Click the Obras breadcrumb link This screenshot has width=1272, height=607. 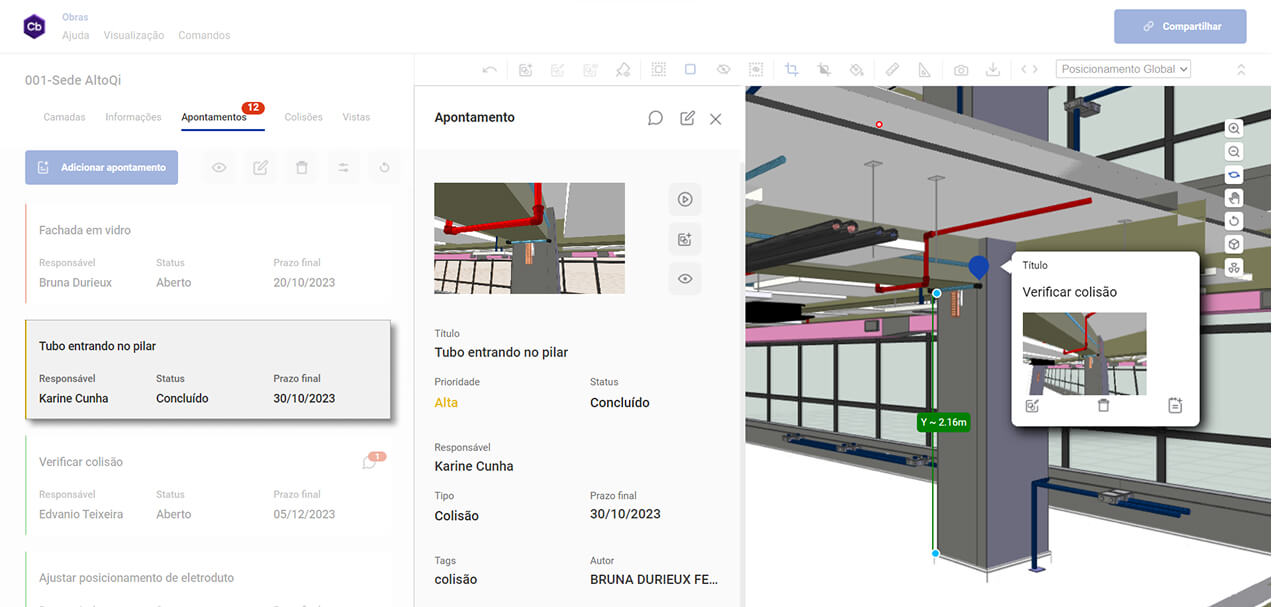[x=75, y=17]
